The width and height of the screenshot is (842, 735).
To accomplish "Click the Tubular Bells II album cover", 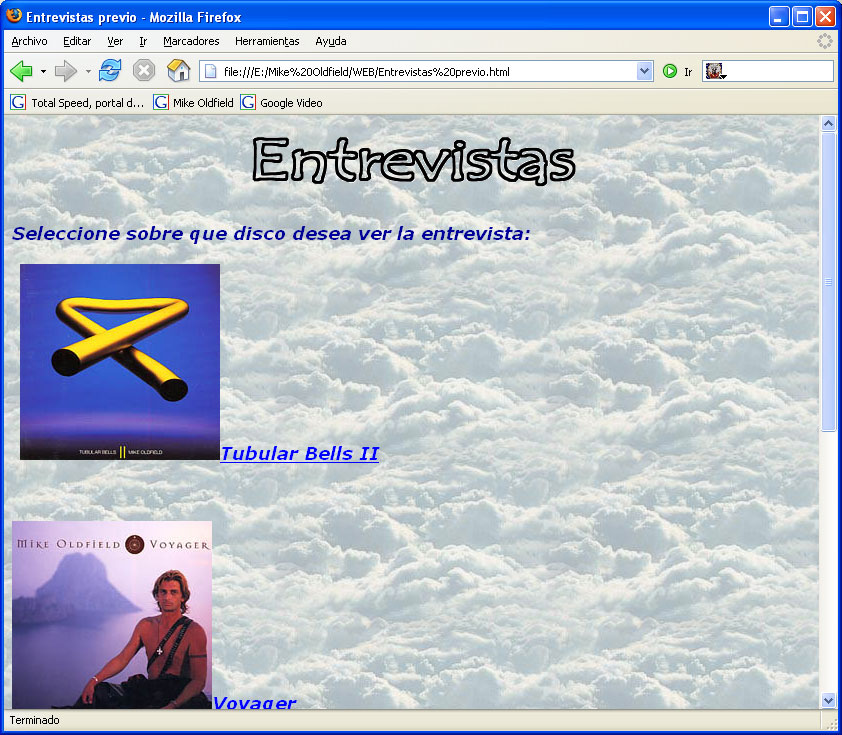I will 120,362.
